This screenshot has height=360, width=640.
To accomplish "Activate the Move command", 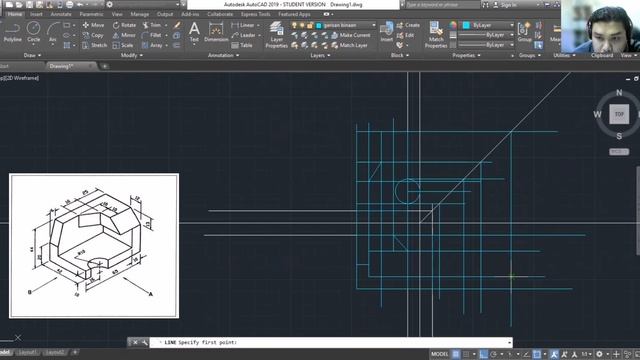I will pos(93,25).
